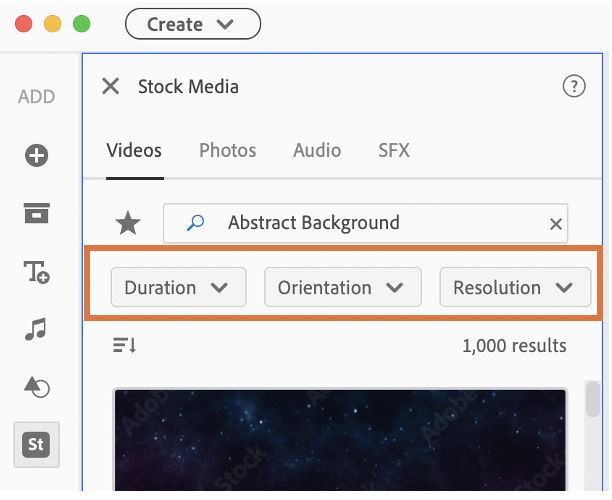Open the SFX tab
Viewport: 612px width, 500px height.
tap(394, 151)
